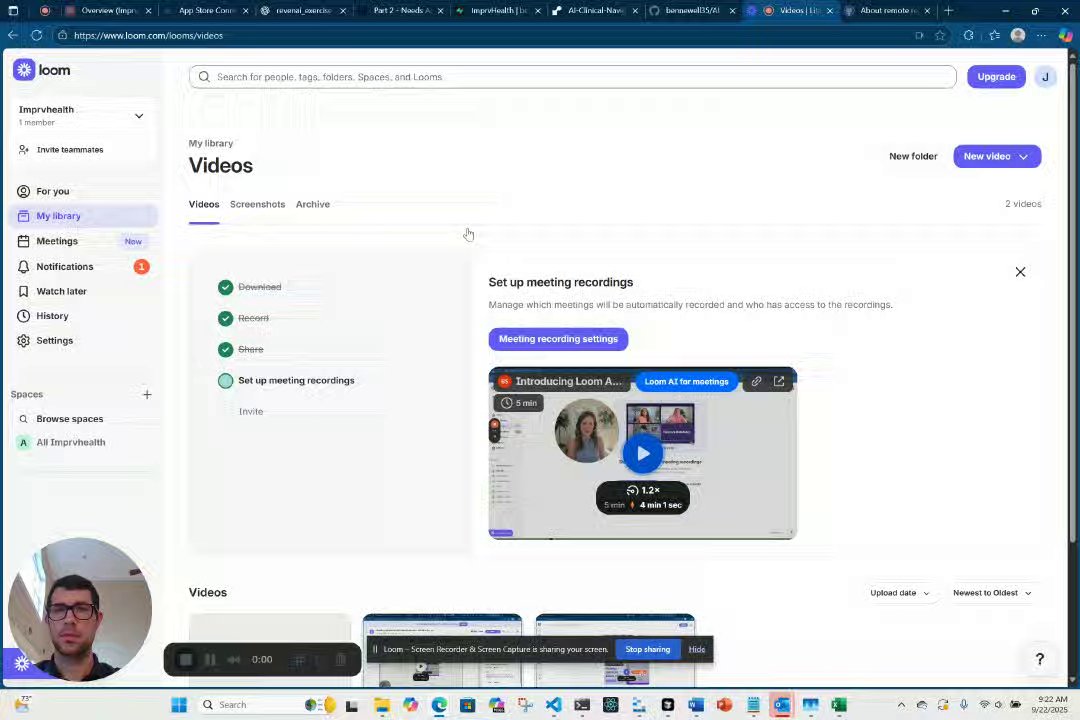
Task: Add a new space with the plus icon
Action: pyautogui.click(x=147, y=394)
